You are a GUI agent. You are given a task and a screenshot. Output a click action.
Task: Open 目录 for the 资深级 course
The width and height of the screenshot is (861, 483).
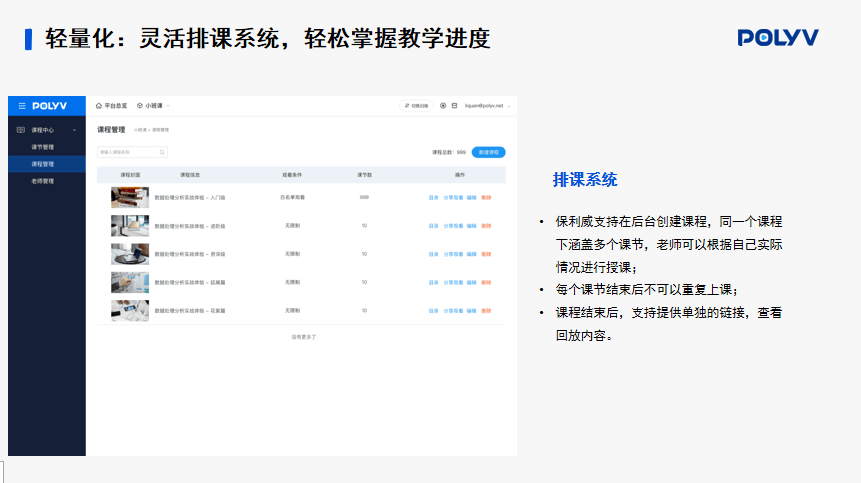coord(434,254)
